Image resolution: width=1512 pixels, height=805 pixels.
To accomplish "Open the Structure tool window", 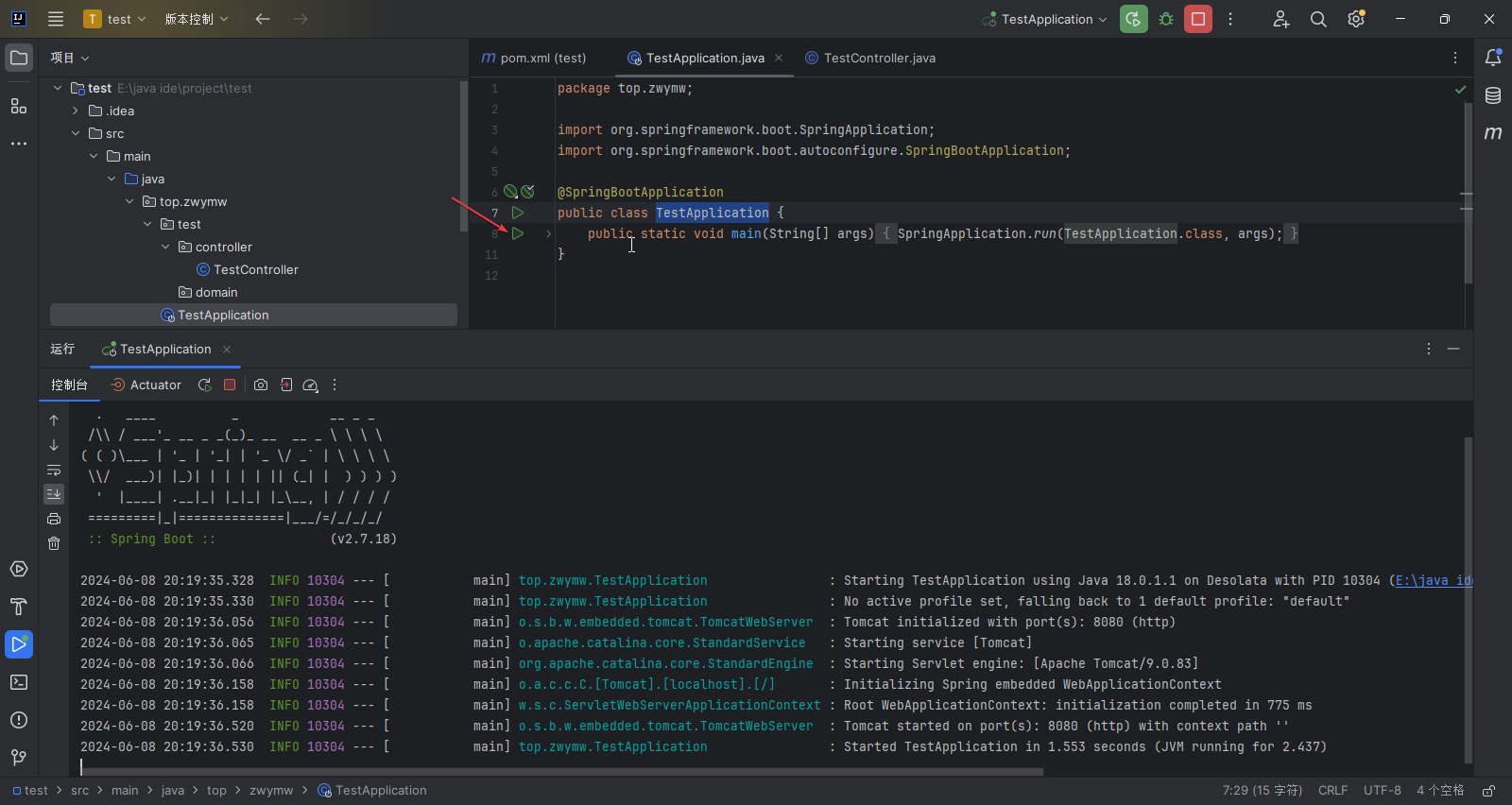I will (x=19, y=106).
